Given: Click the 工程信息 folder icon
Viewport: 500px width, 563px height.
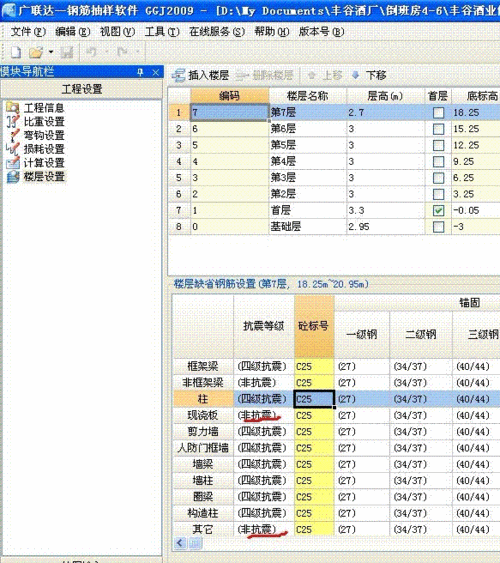Looking at the screenshot, I should pos(13,107).
